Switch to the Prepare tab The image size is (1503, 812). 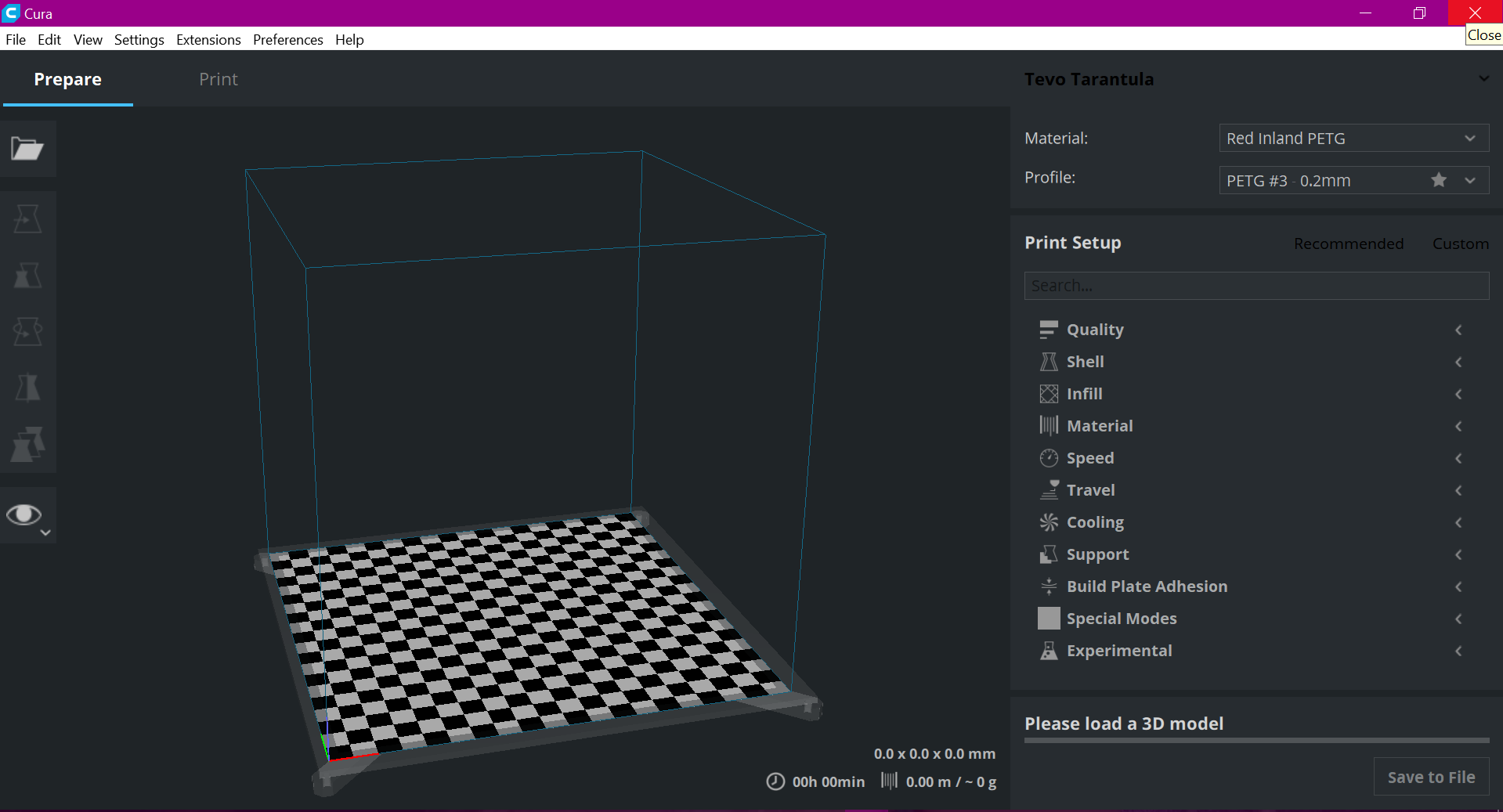coord(68,79)
